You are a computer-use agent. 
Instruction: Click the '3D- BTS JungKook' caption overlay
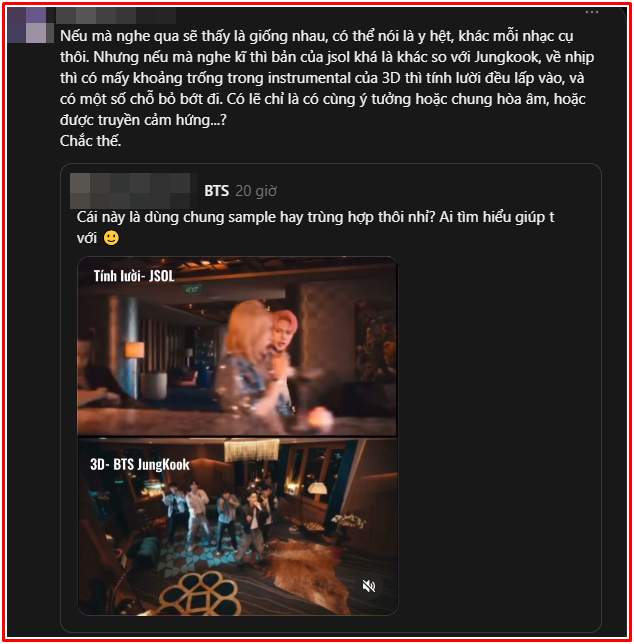pyautogui.click(x=140, y=465)
